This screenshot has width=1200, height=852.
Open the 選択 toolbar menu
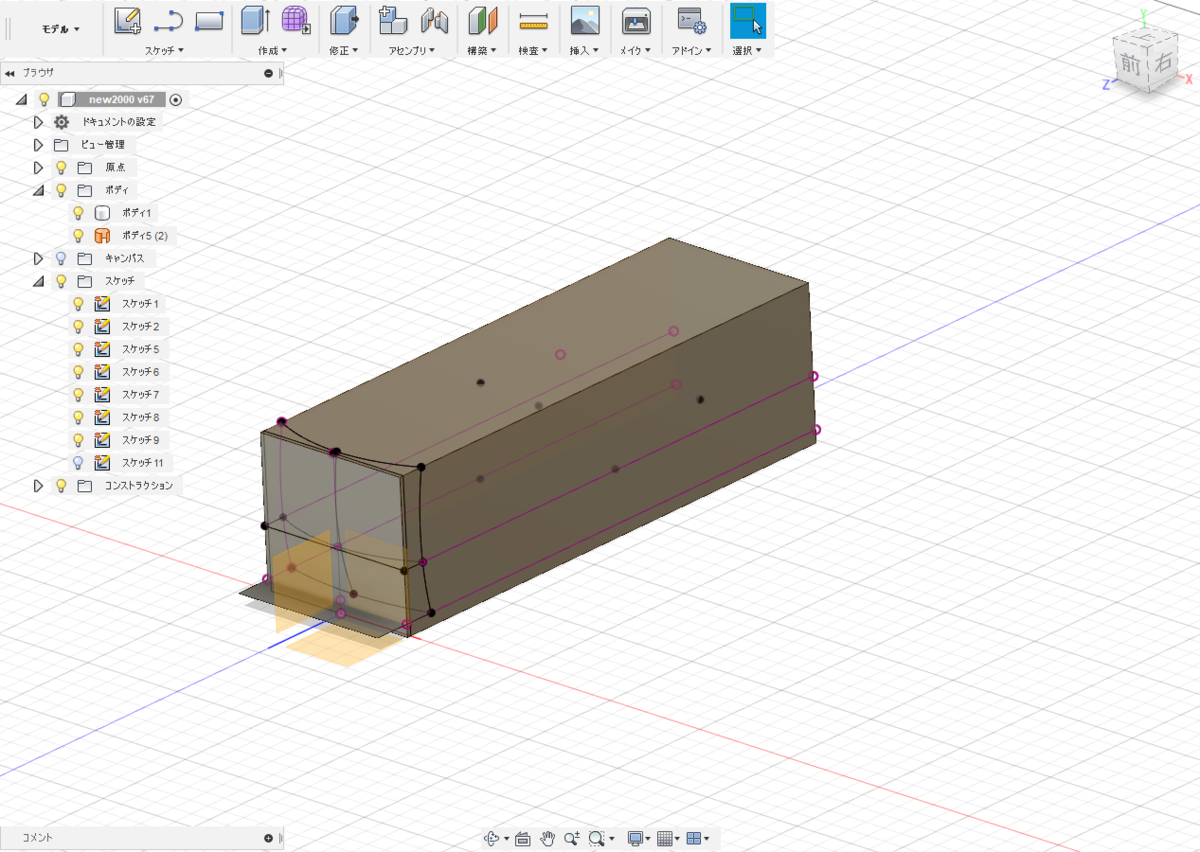point(747,50)
